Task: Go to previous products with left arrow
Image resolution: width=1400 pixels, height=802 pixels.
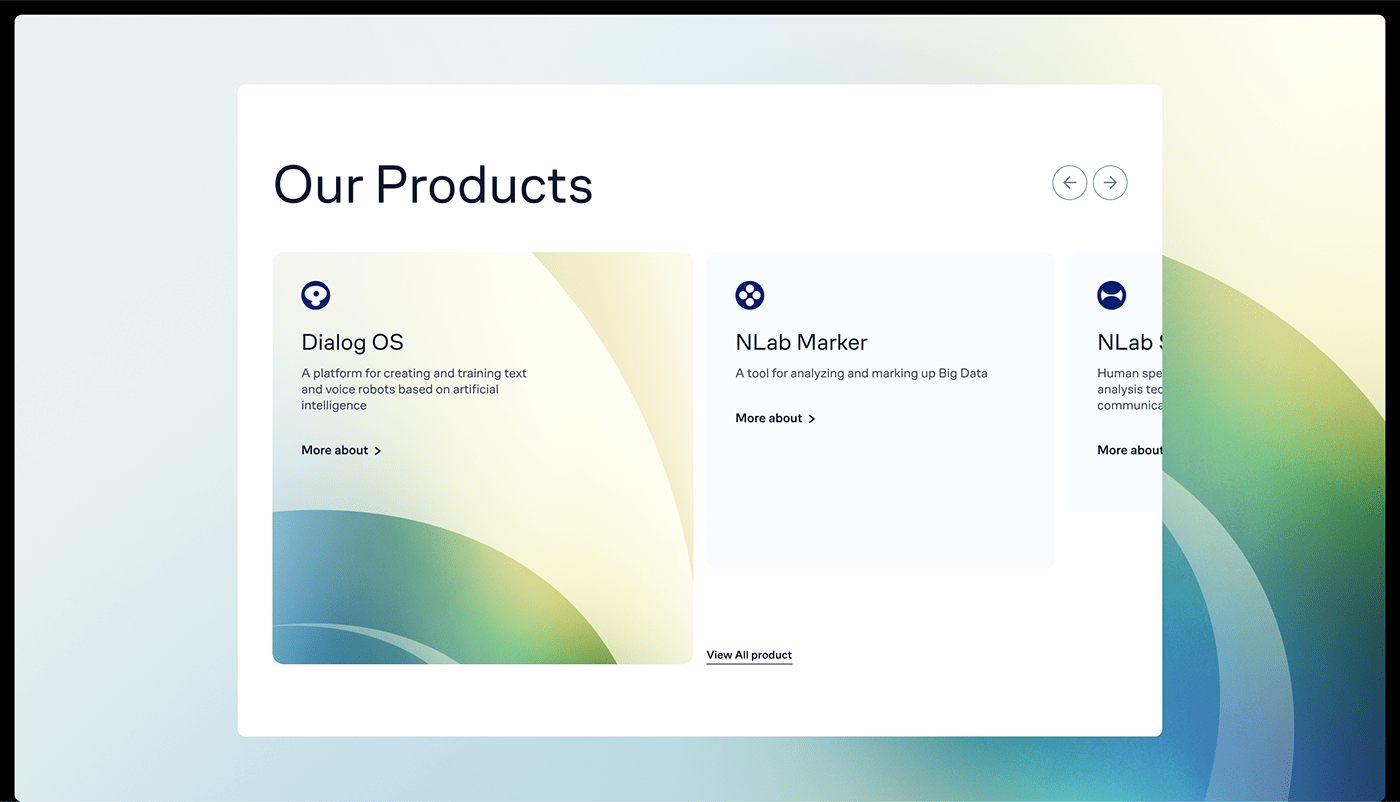Action: pyautogui.click(x=1069, y=183)
